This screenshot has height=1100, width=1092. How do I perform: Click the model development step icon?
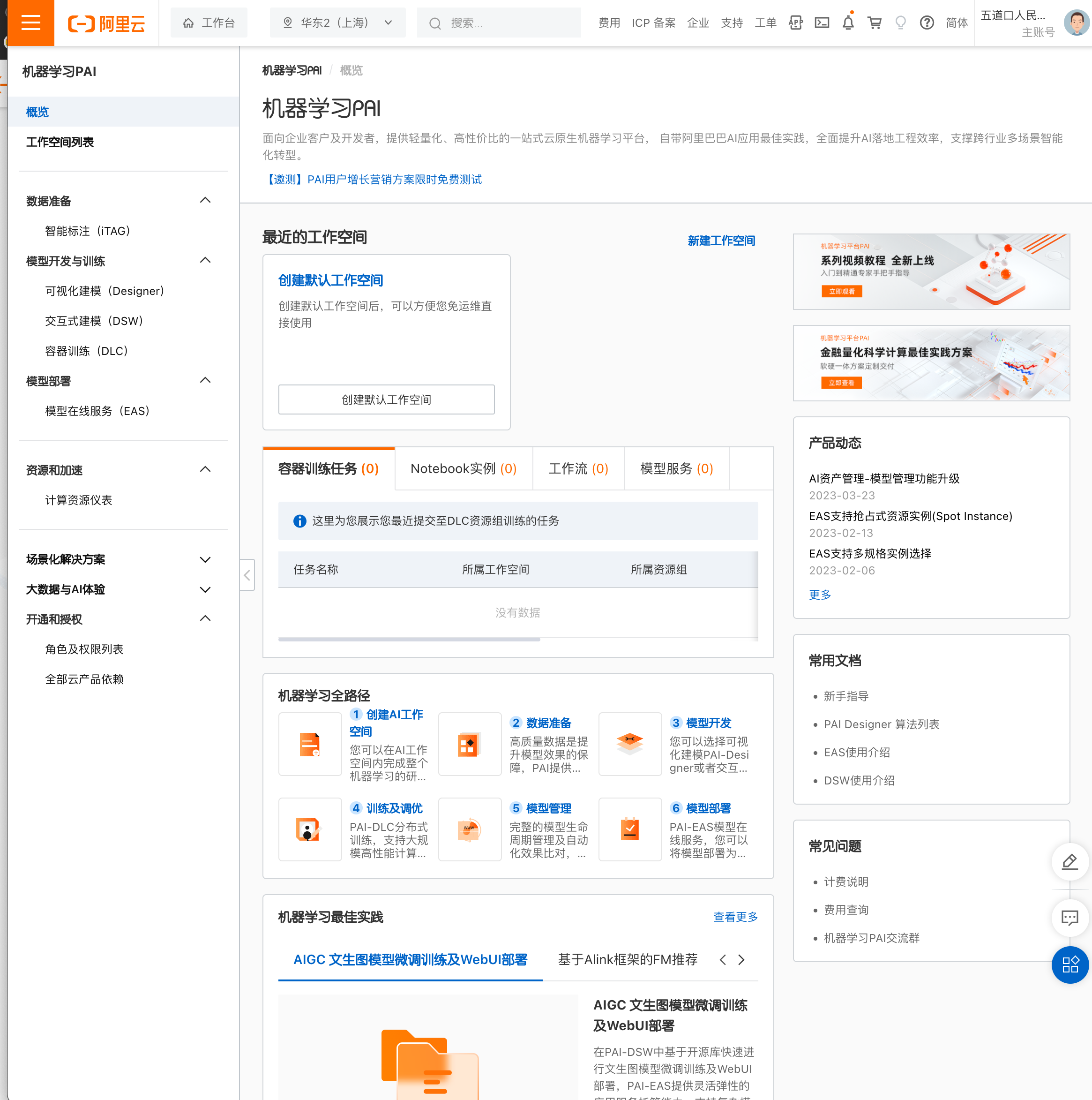click(630, 744)
